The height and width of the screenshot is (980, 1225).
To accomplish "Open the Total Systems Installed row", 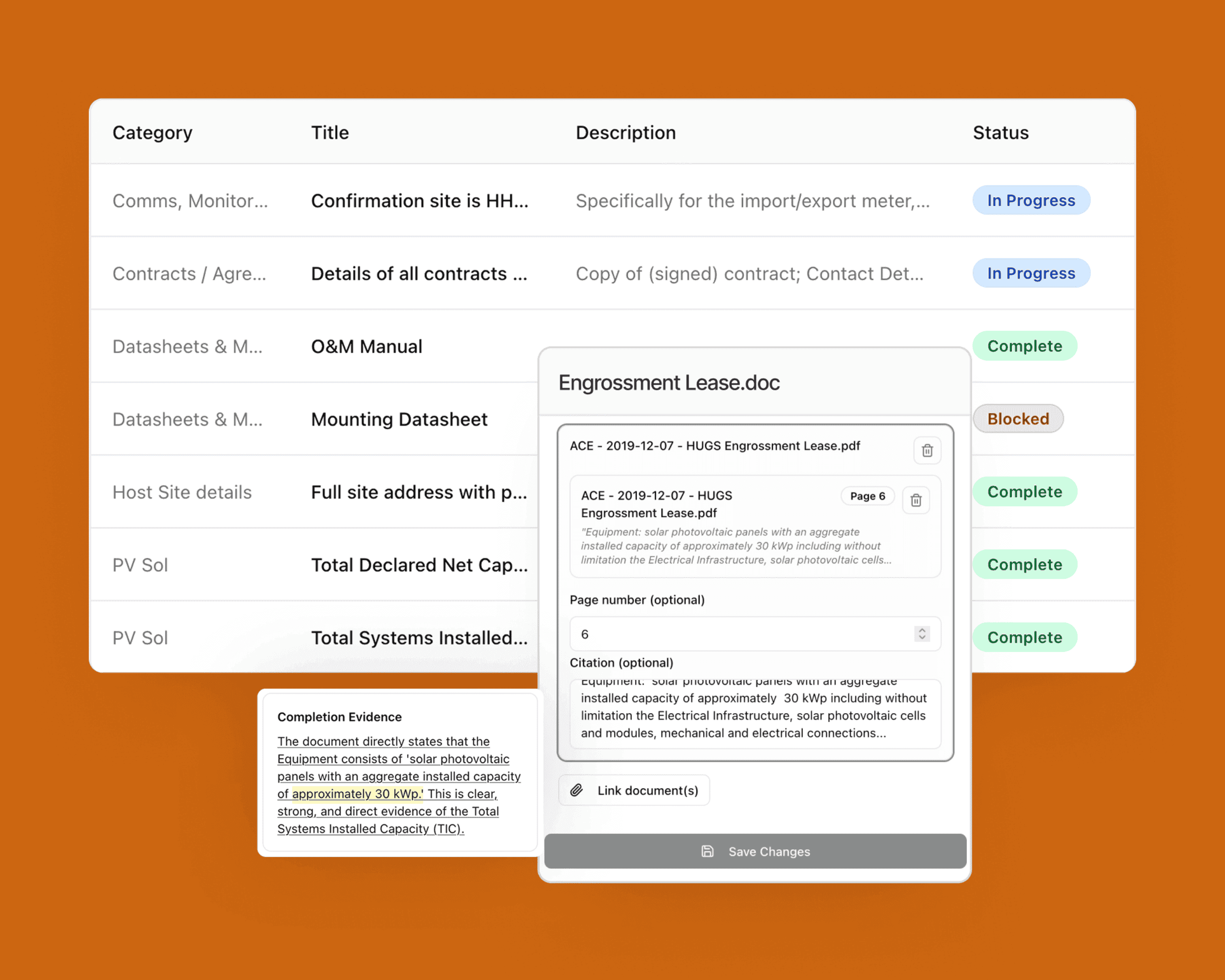I will coord(419,637).
